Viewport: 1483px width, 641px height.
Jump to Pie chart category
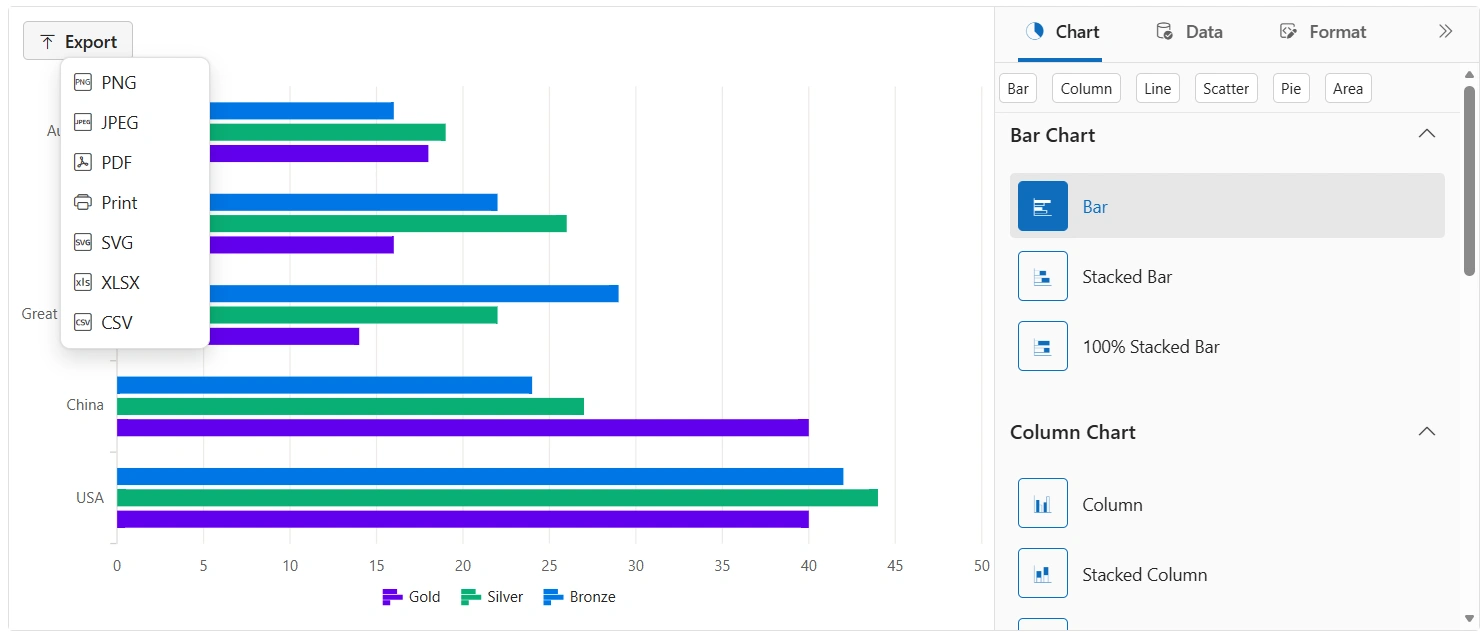click(1290, 88)
